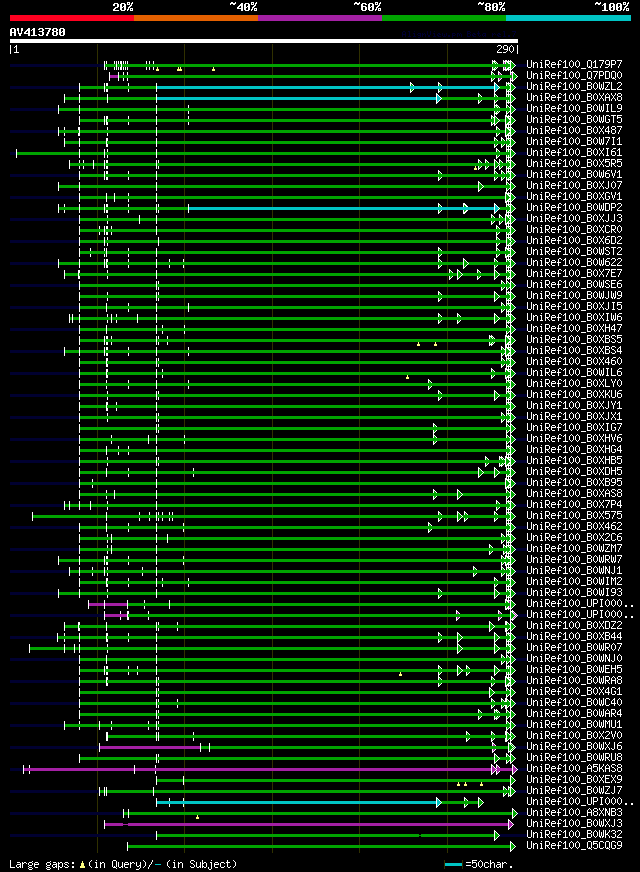Screen dimensions: 640x872
Task: Select the UniRef100_B0XJY1 label
Action: point(574,405)
